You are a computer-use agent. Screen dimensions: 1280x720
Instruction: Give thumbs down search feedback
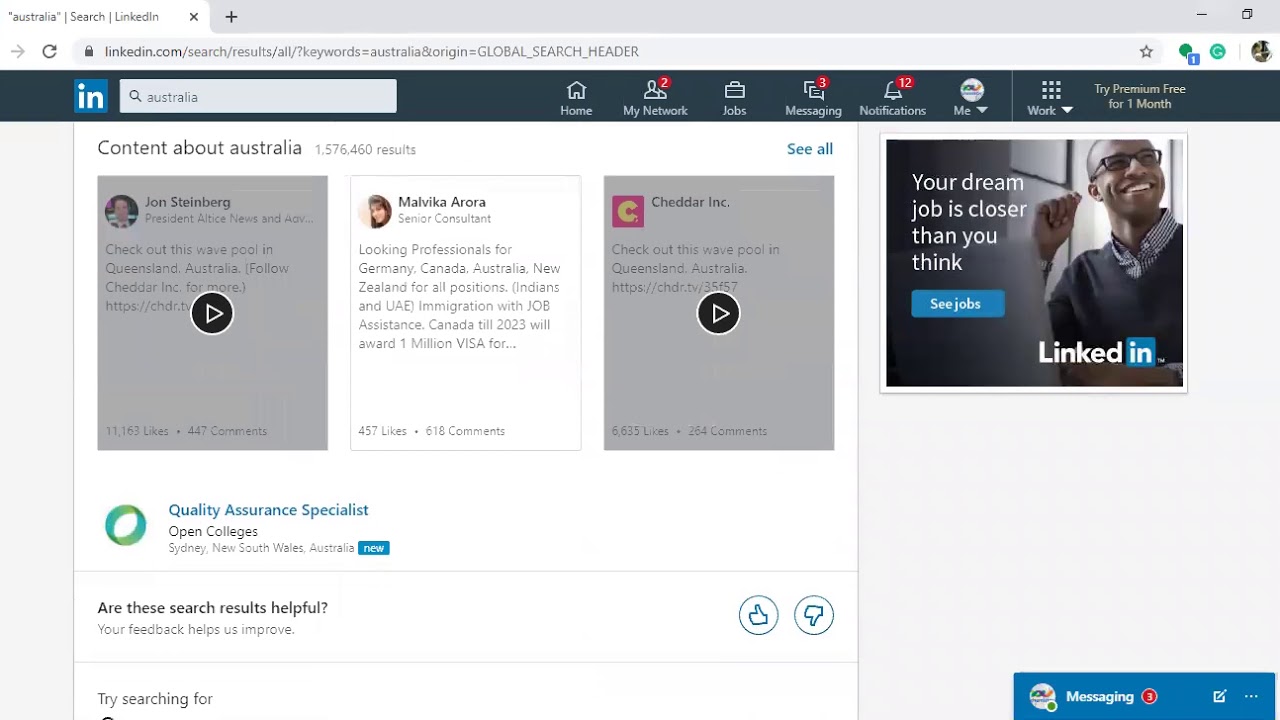point(814,615)
